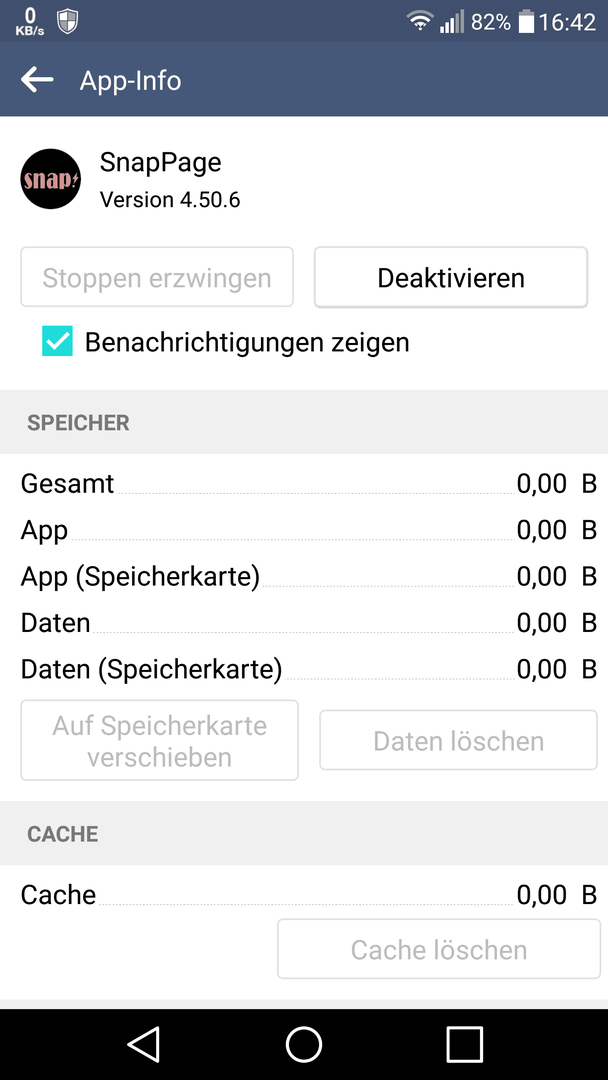This screenshot has width=608, height=1080.
Task: Tap Auf Speicherkarte verschieben button
Action: click(x=160, y=740)
